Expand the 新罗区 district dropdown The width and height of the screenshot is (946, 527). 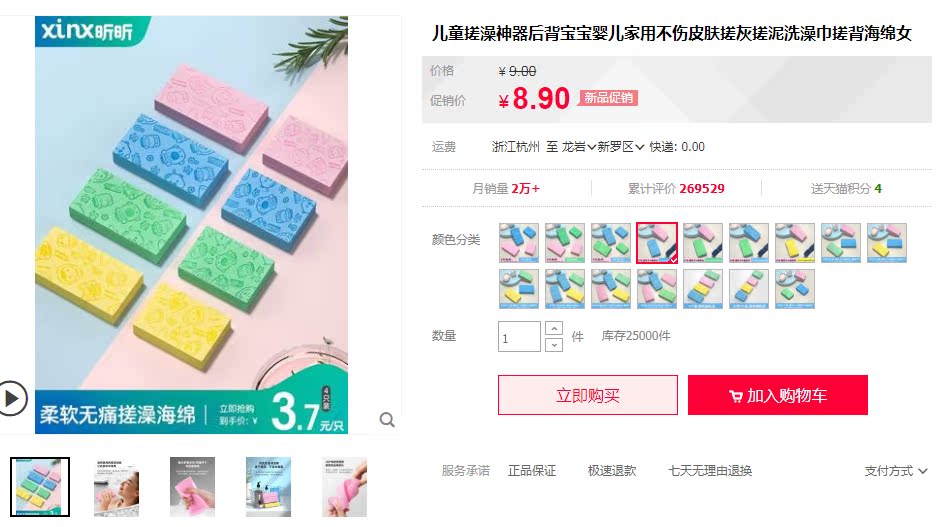tap(621, 147)
